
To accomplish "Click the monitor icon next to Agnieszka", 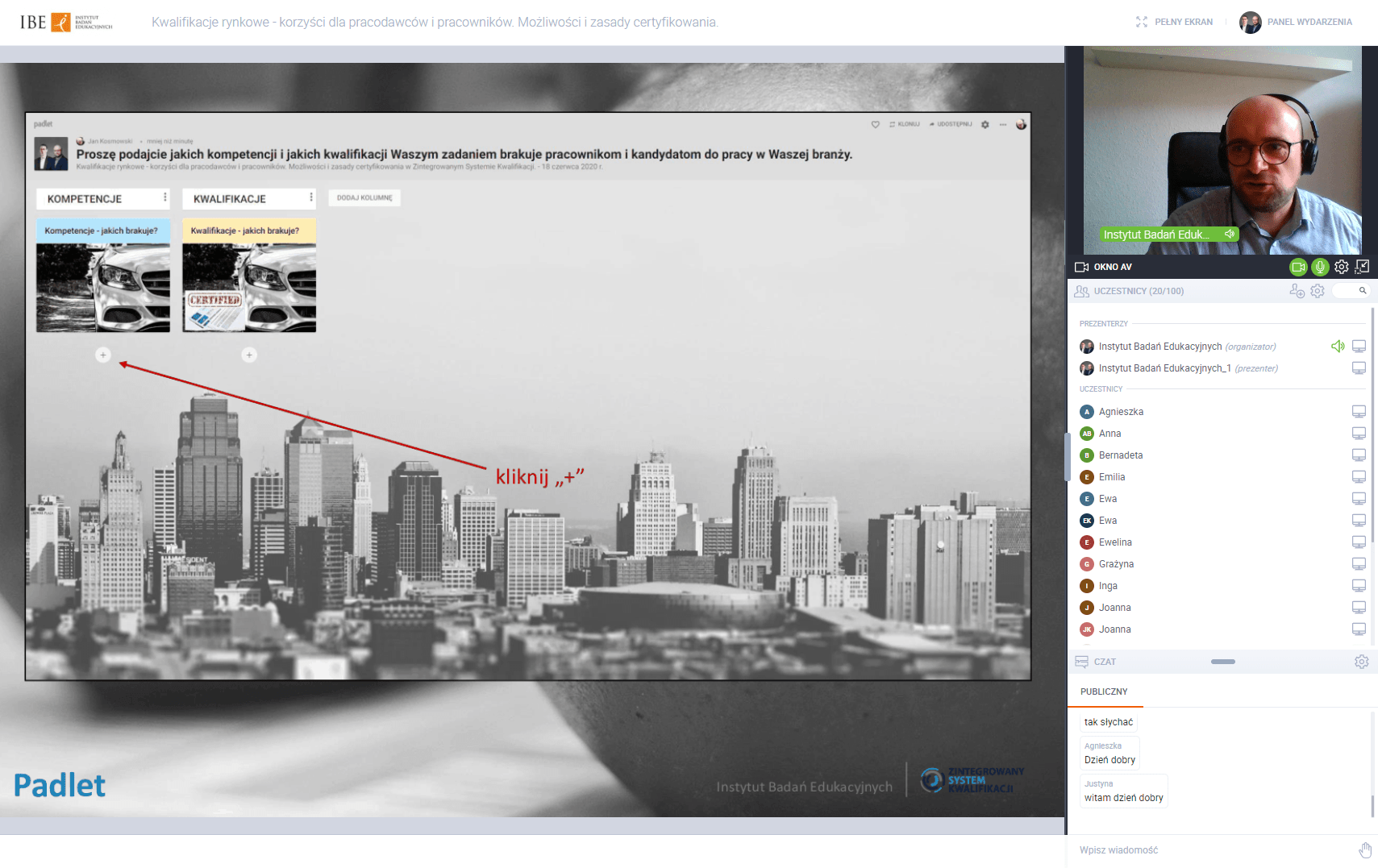I will [x=1359, y=412].
